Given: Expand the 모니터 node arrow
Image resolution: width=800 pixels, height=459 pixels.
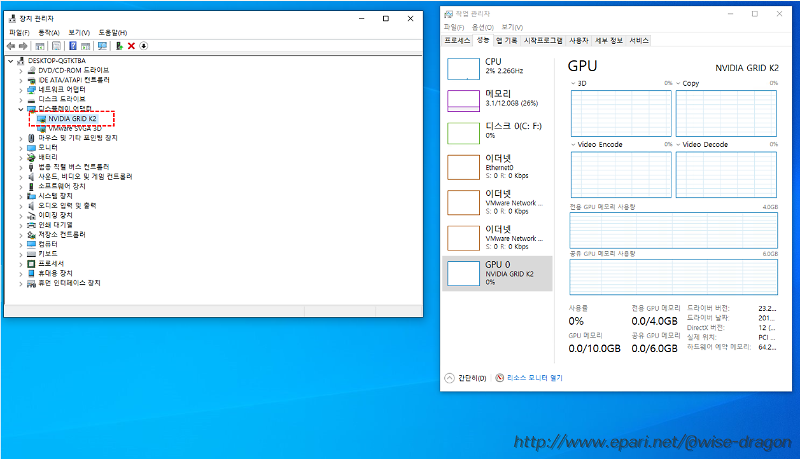Looking at the screenshot, I should tap(21, 148).
